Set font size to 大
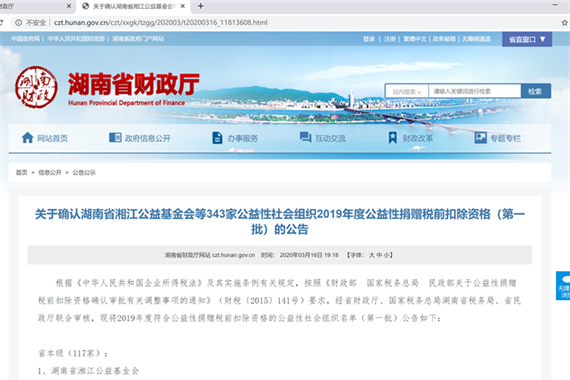 coord(372,255)
